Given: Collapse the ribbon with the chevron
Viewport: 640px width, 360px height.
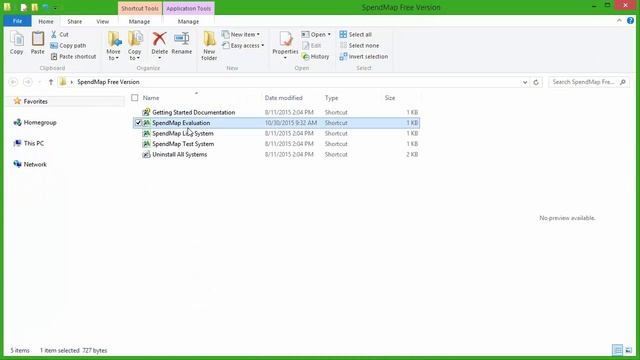Looking at the screenshot, I should tap(619, 20).
